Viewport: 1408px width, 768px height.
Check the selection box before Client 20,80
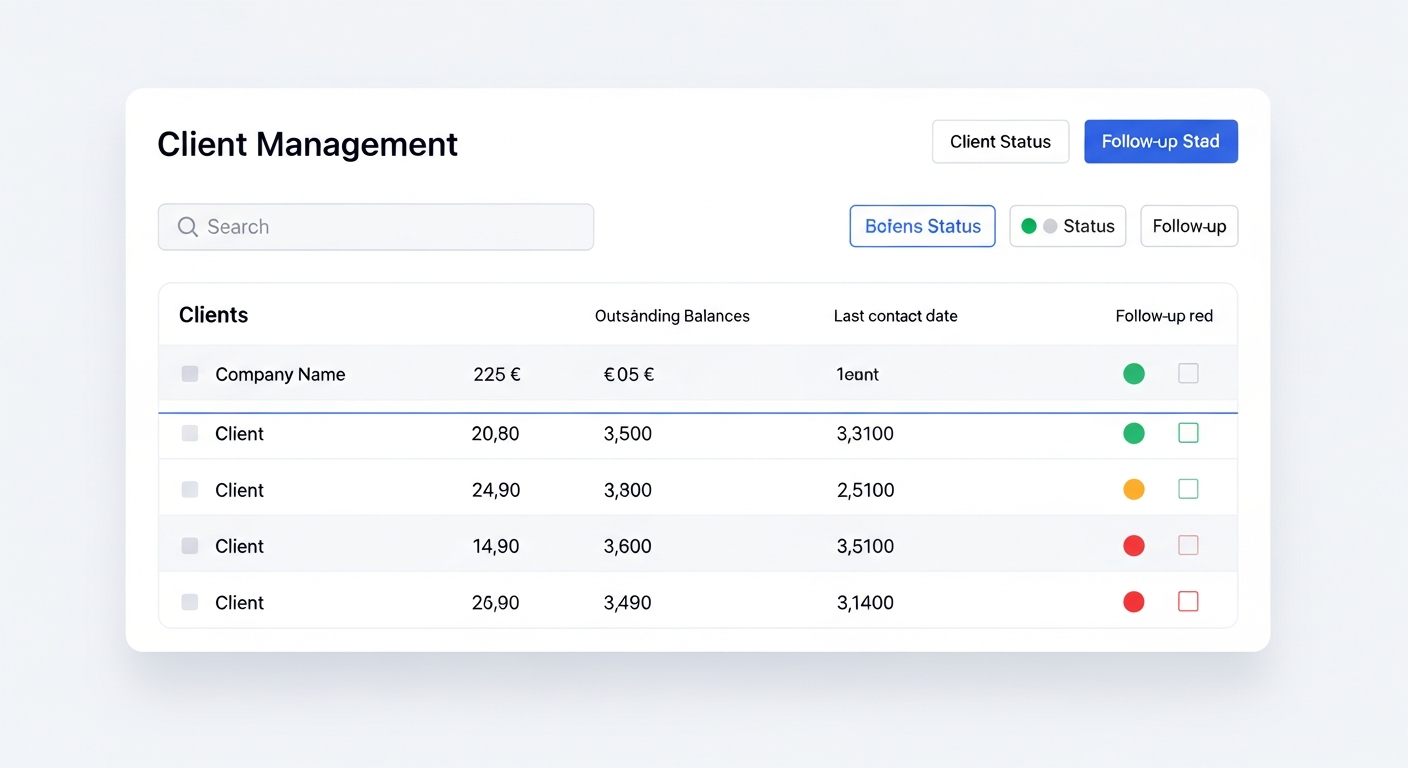coord(190,433)
